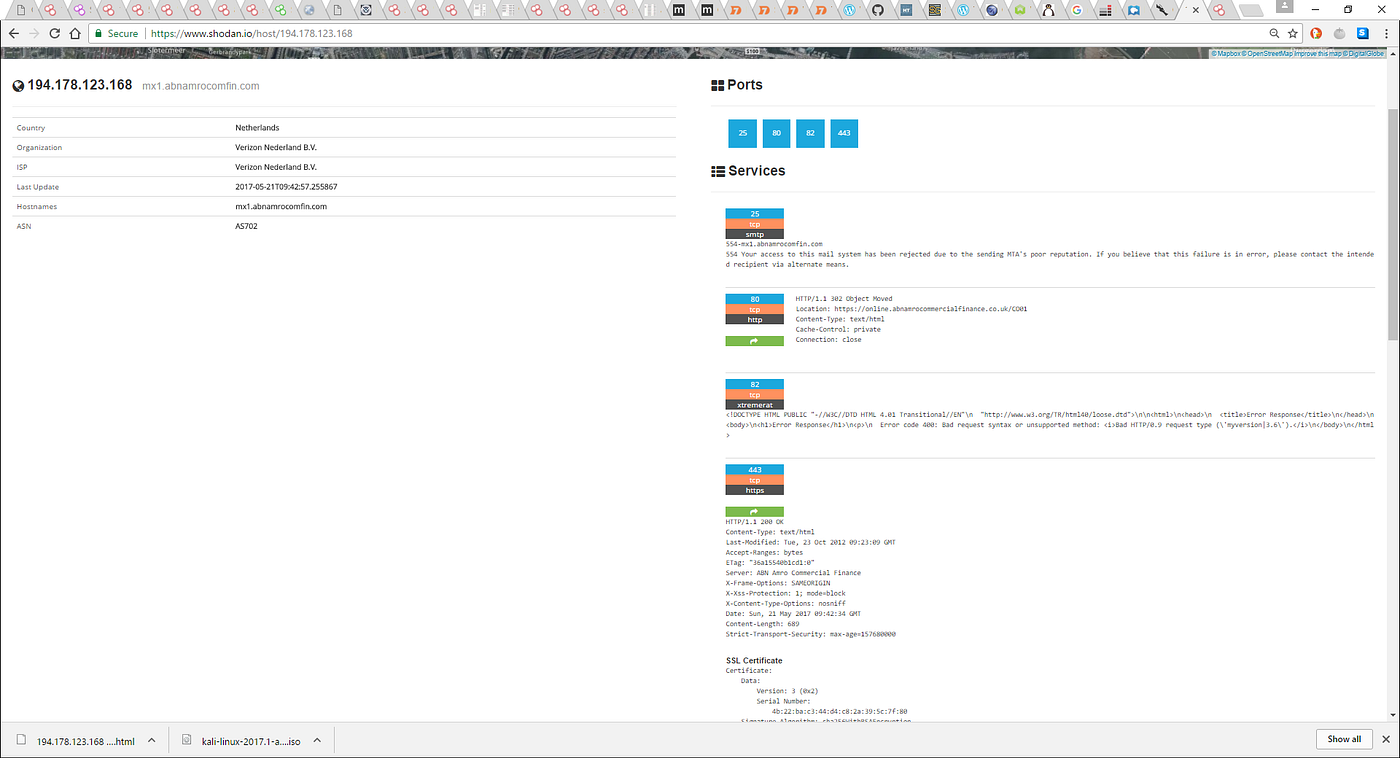
Task: Click the Ports section heading
Action: (x=745, y=85)
